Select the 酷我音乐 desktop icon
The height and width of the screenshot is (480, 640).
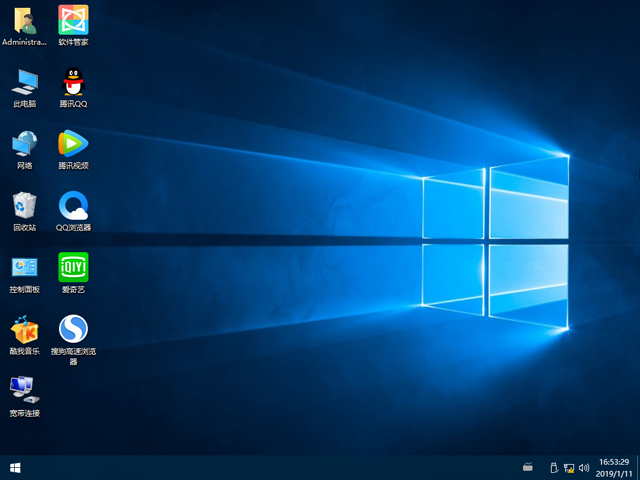pyautogui.click(x=24, y=329)
